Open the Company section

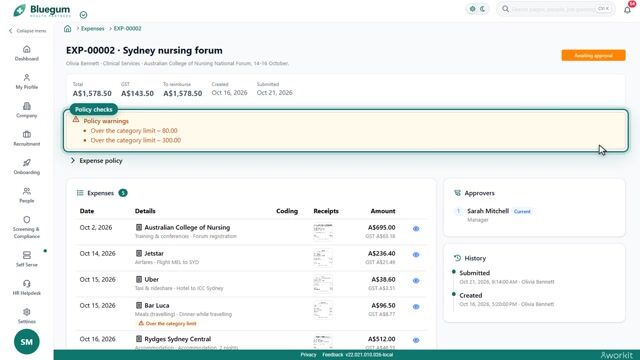(27, 110)
